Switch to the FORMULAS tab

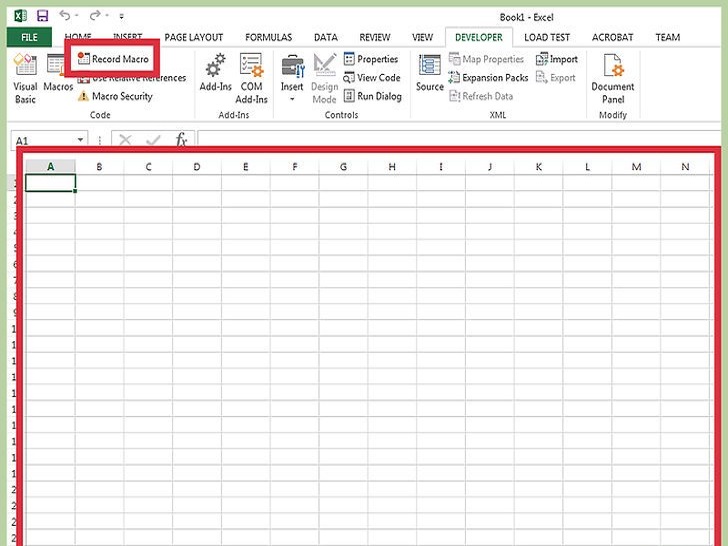coord(268,37)
